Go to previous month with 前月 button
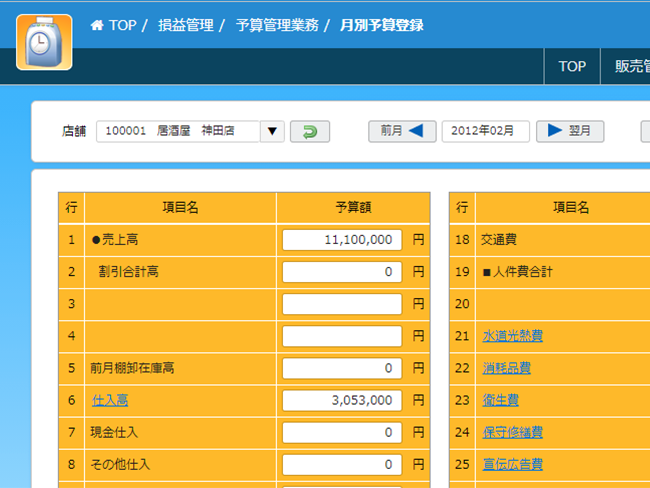Viewport: 650px width, 488px height. pyautogui.click(x=402, y=131)
